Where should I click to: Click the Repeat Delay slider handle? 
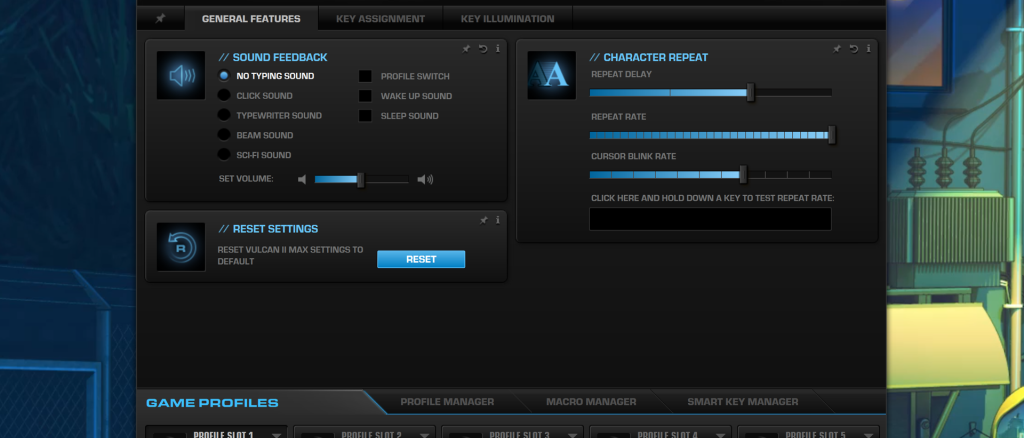[x=750, y=93]
